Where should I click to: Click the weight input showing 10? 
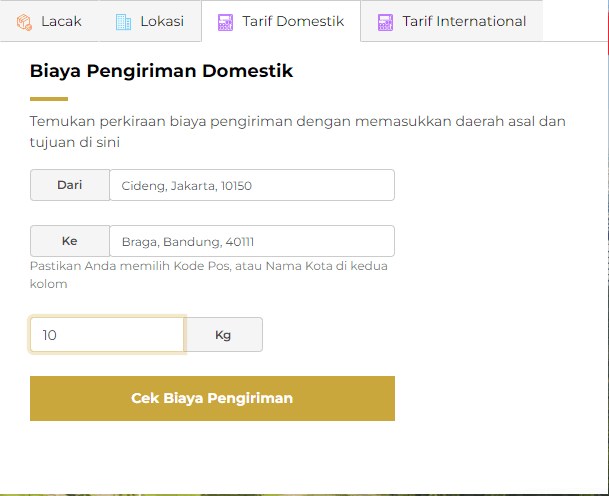(x=107, y=335)
